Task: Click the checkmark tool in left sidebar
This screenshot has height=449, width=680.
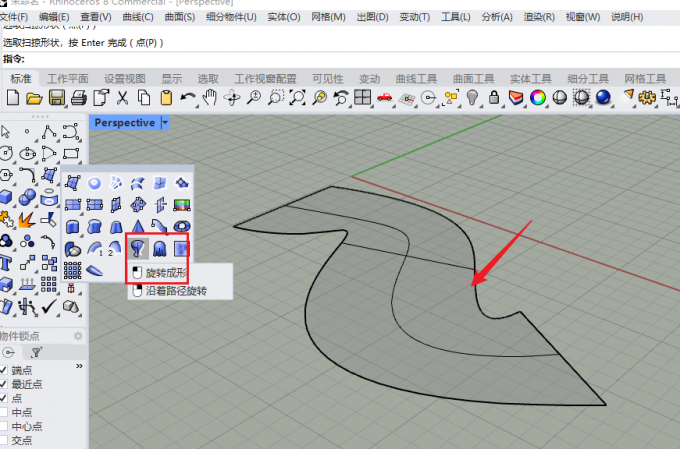Action: [49, 307]
